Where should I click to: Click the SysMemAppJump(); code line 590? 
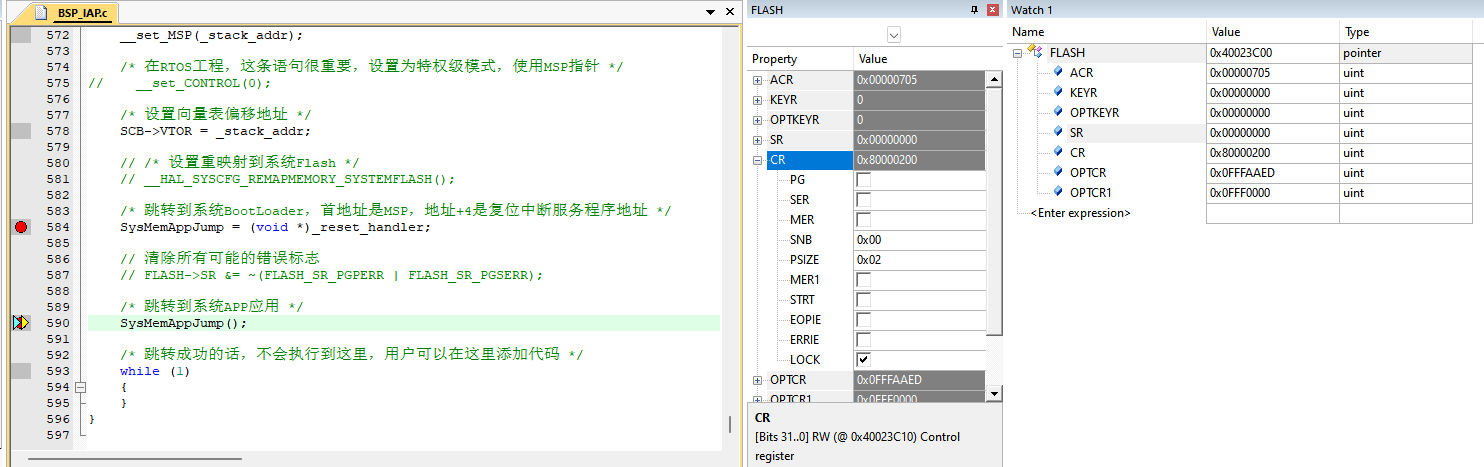point(183,323)
